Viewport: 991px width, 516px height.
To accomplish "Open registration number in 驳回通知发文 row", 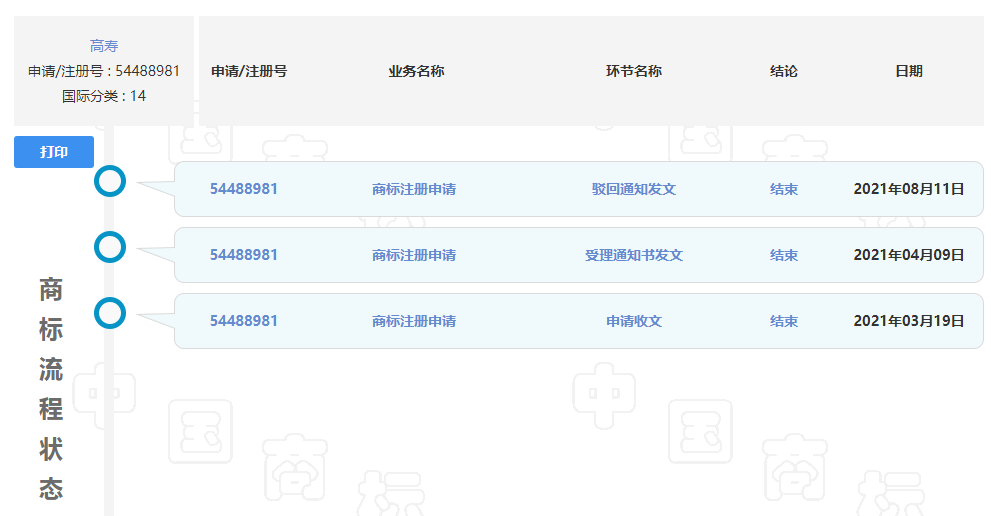I will (x=243, y=189).
